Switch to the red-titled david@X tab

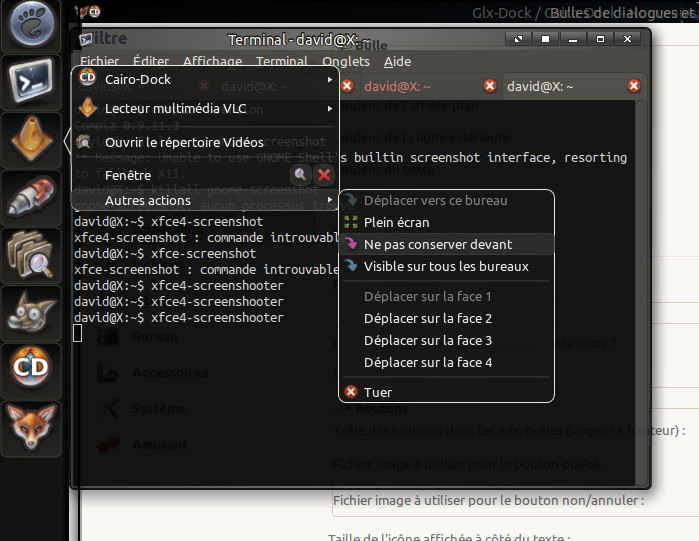click(x=397, y=86)
